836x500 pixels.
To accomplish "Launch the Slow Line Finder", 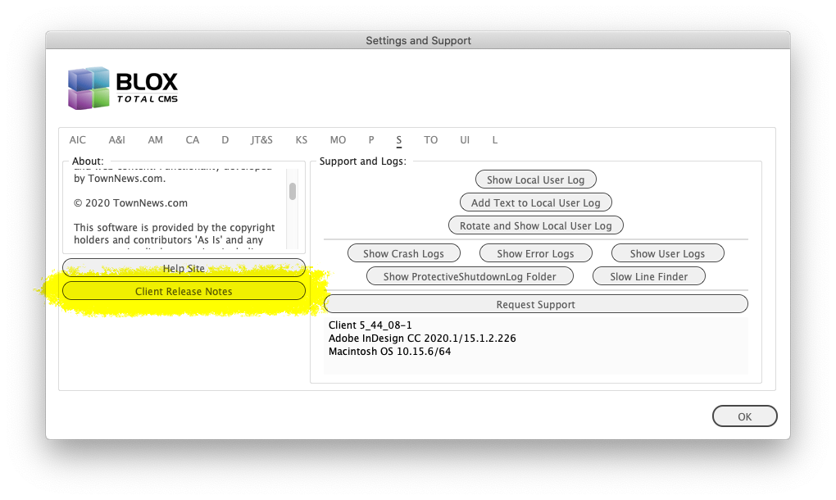I will (x=649, y=276).
